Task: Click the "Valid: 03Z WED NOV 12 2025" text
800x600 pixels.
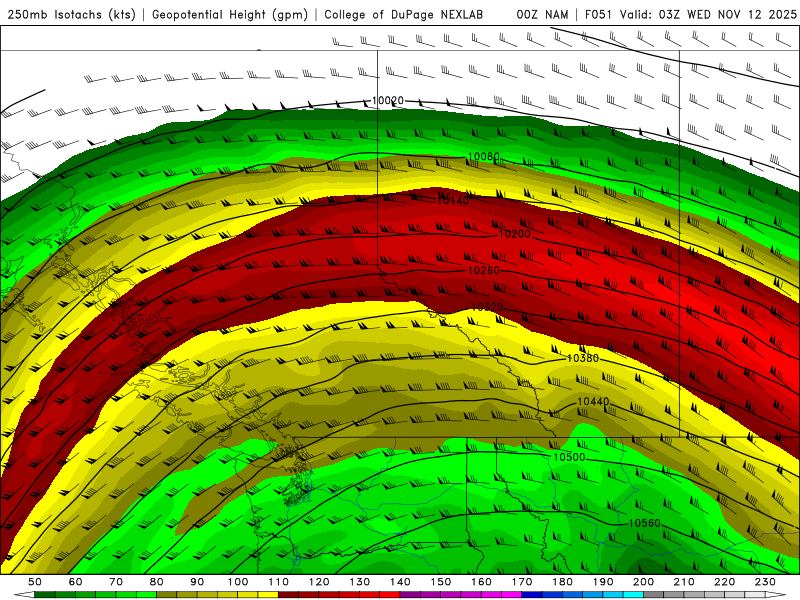Action: (x=708, y=14)
